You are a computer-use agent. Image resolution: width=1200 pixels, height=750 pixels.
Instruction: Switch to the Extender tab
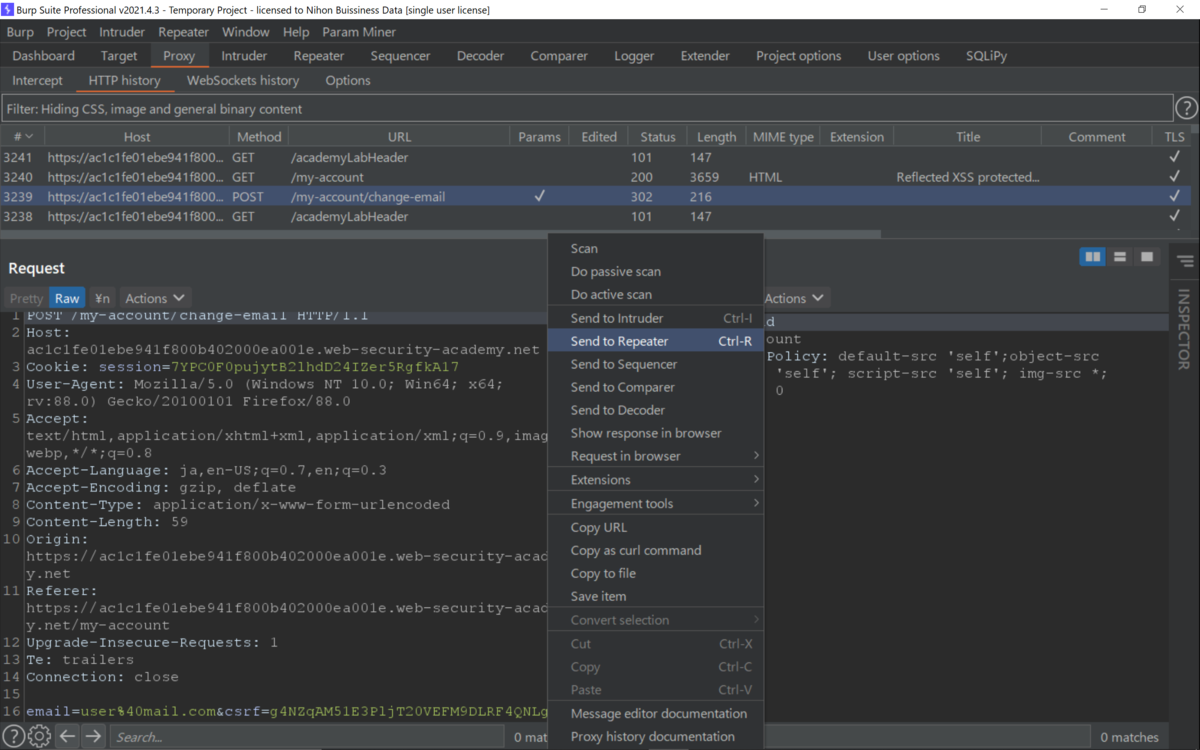pyautogui.click(x=705, y=56)
